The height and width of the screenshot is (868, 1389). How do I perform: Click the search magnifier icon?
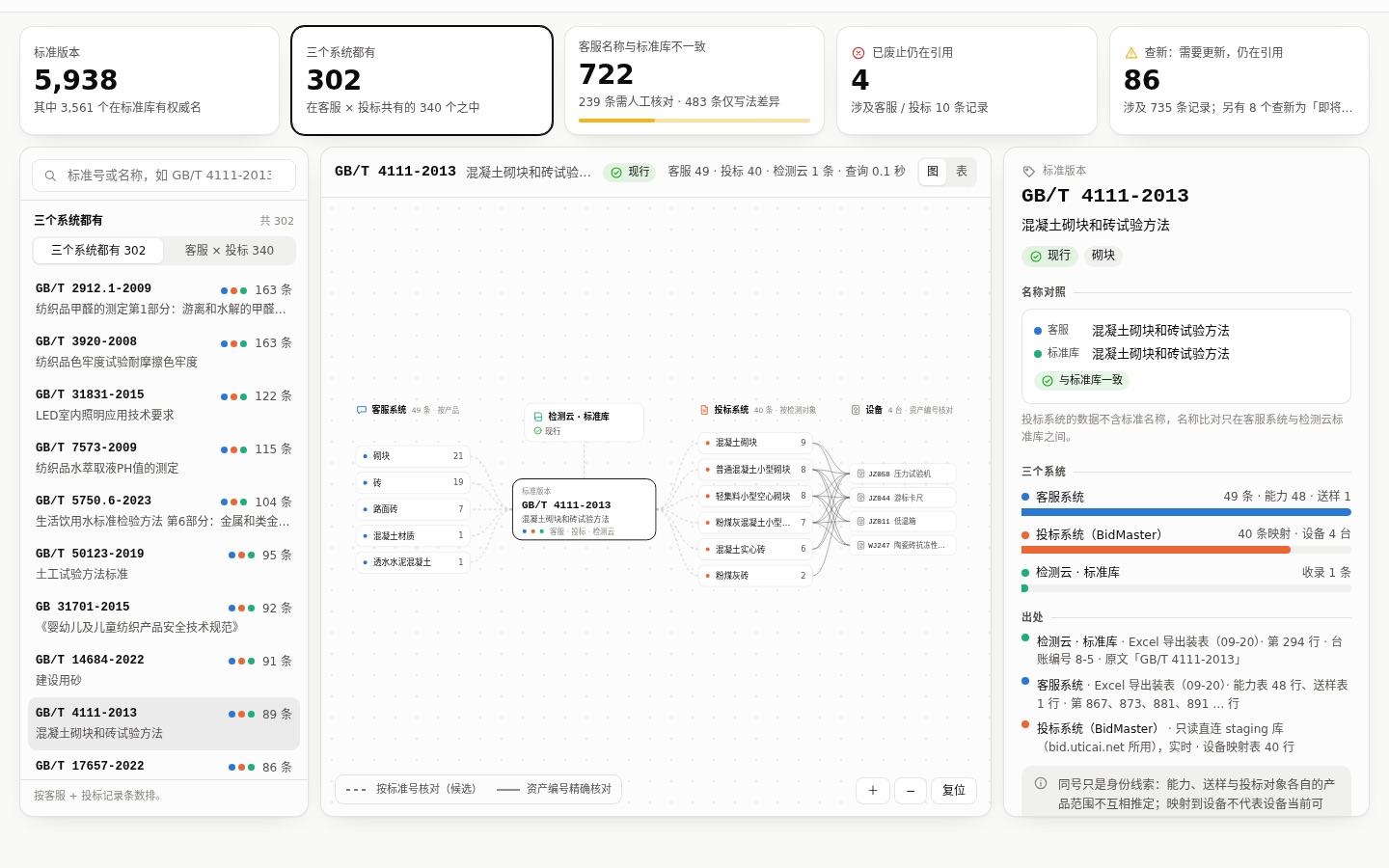[x=50, y=176]
